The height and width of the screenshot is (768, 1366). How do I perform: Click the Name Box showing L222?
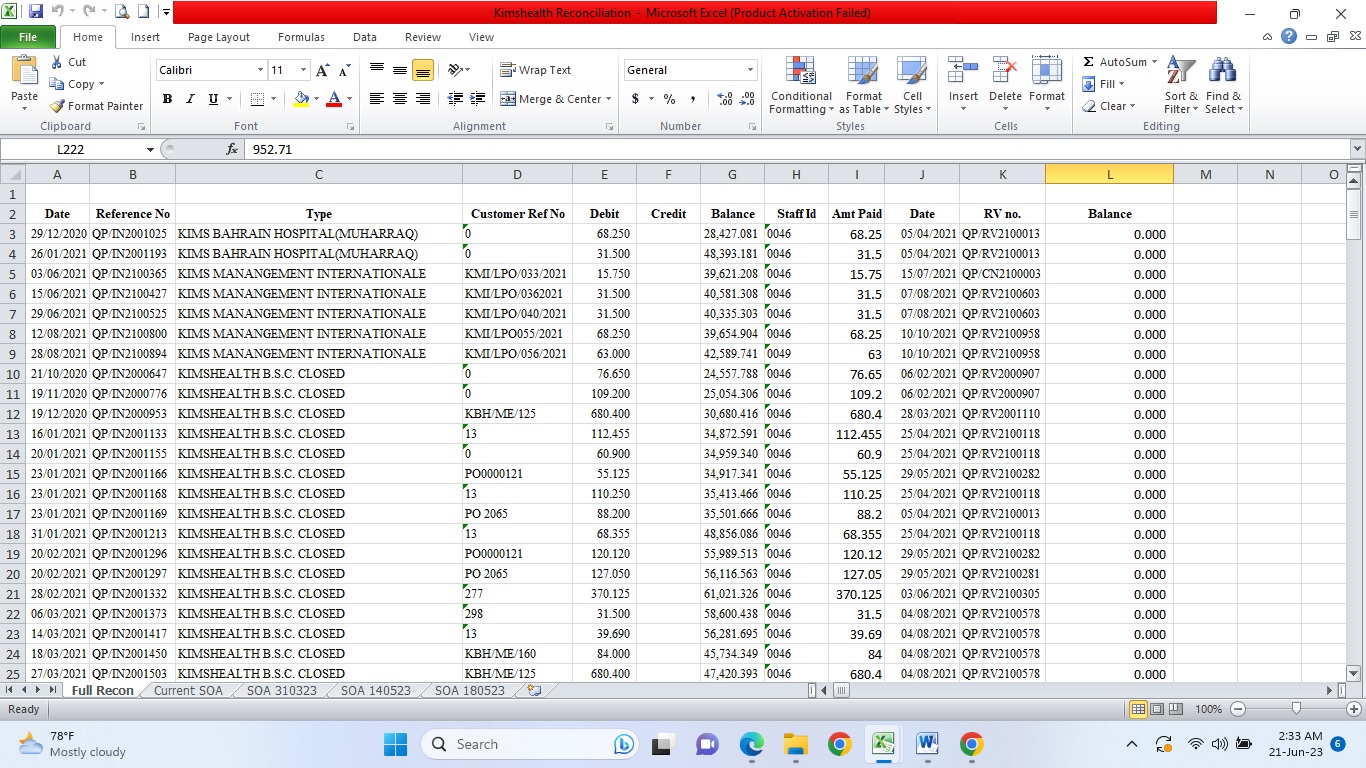click(x=72, y=149)
